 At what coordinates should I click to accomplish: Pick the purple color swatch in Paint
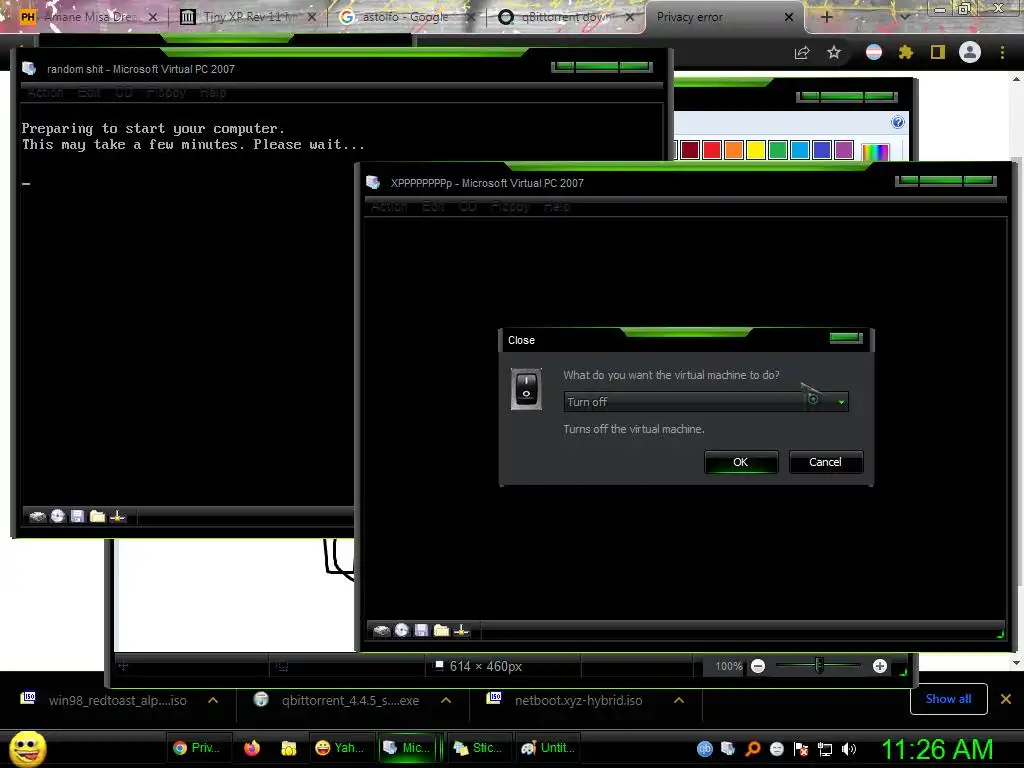(x=844, y=150)
